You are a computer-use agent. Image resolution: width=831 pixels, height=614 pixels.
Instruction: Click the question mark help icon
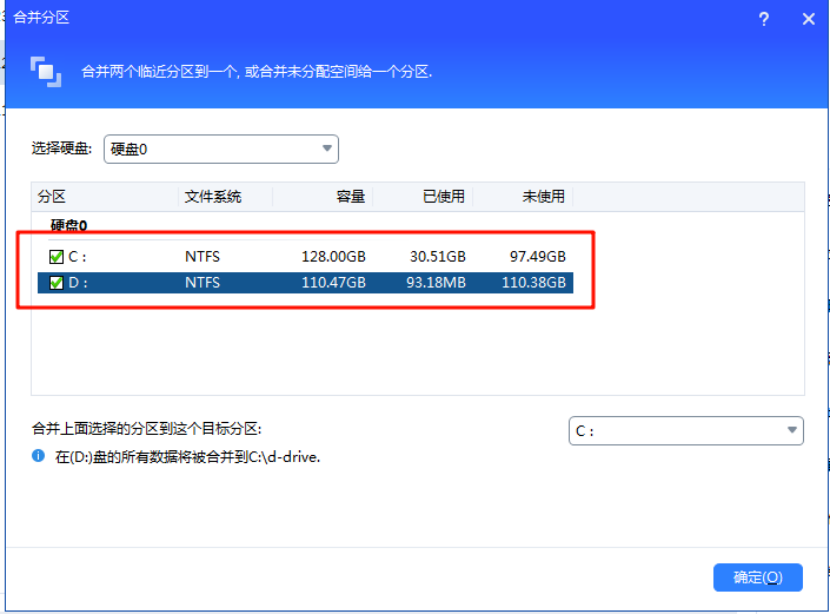coord(764,19)
